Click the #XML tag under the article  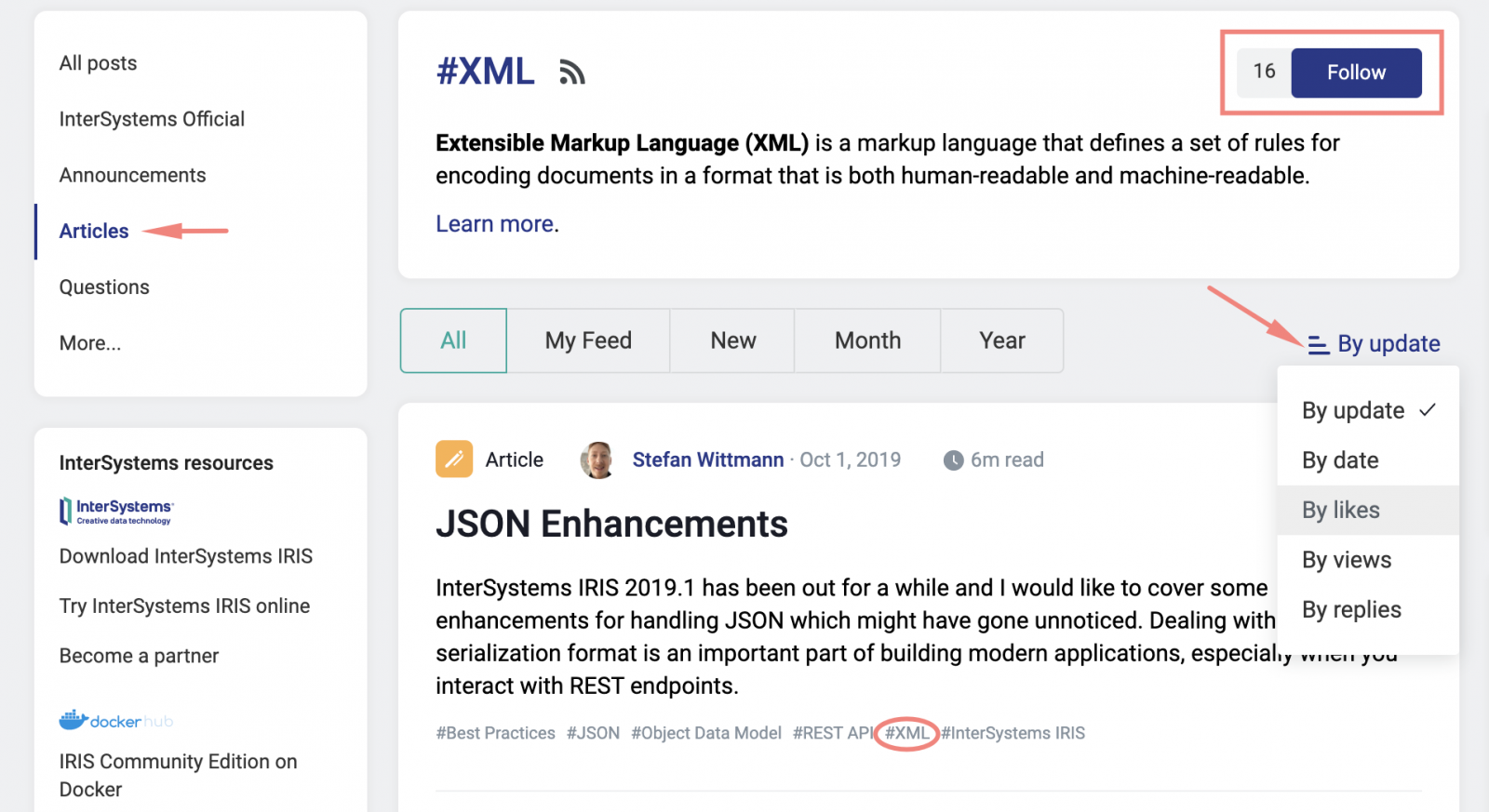(906, 733)
